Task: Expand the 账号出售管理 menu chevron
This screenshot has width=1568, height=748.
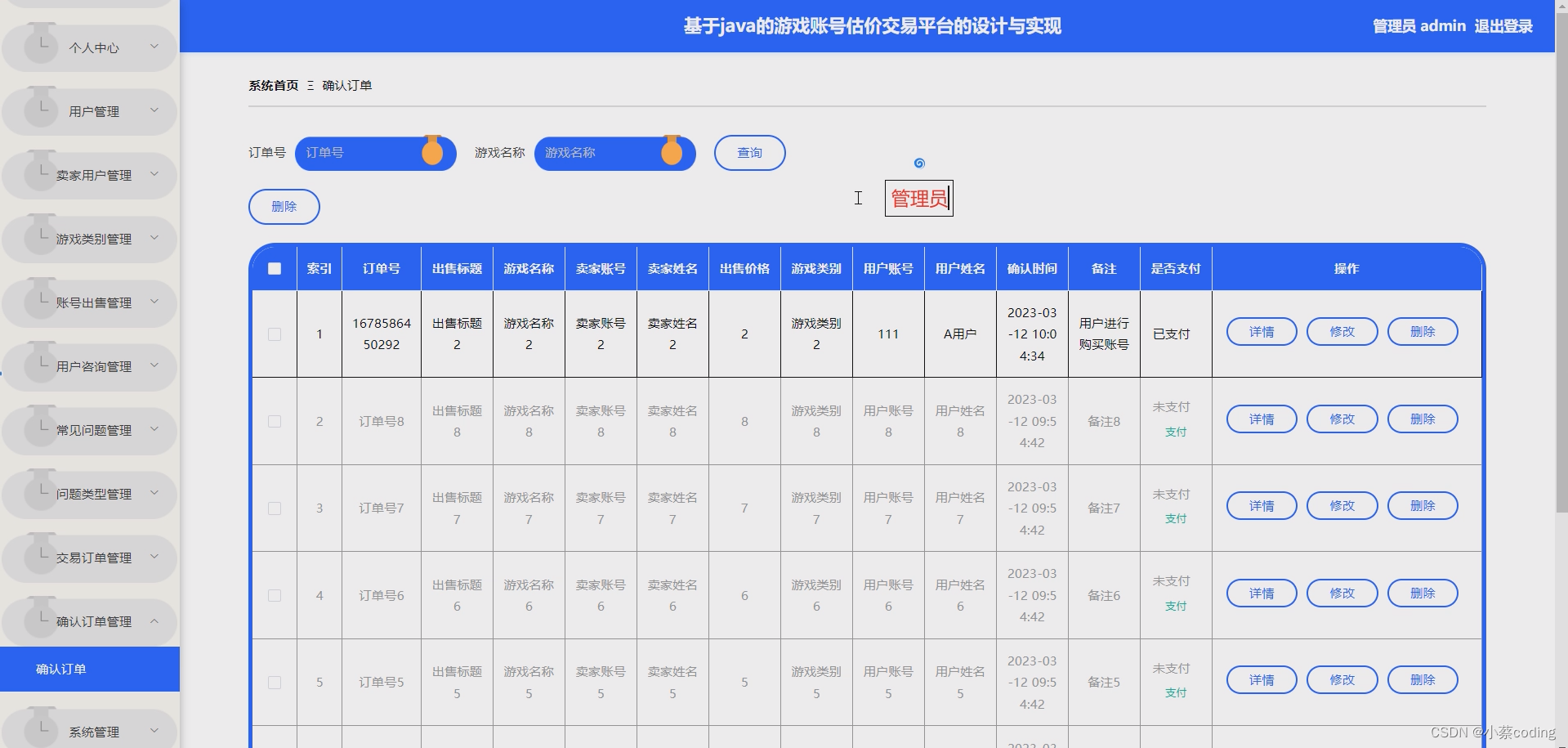Action: coord(154,302)
